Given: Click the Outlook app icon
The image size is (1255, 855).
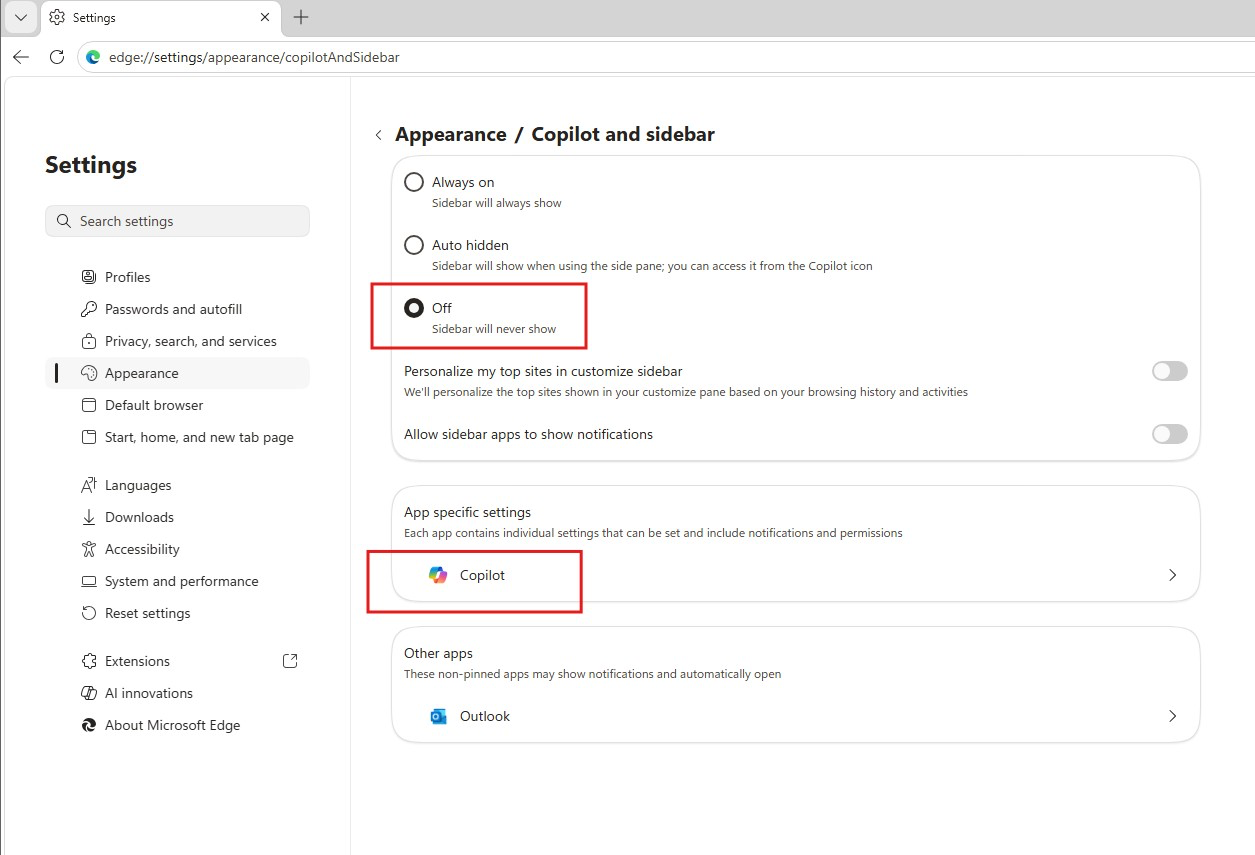Looking at the screenshot, I should tap(438, 716).
